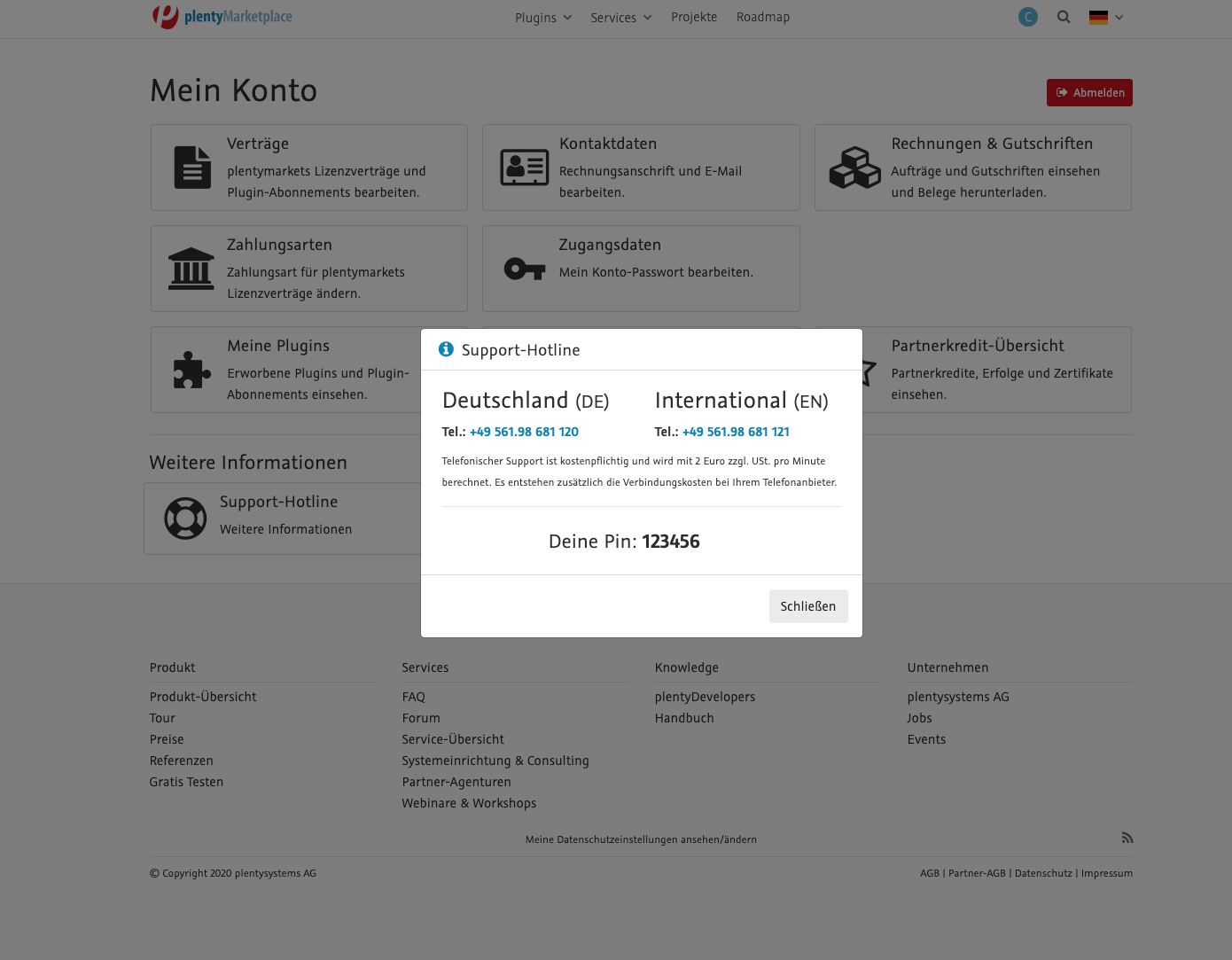1232x960 pixels.
Task: Click the Mein Konto page heading
Action: [234, 90]
